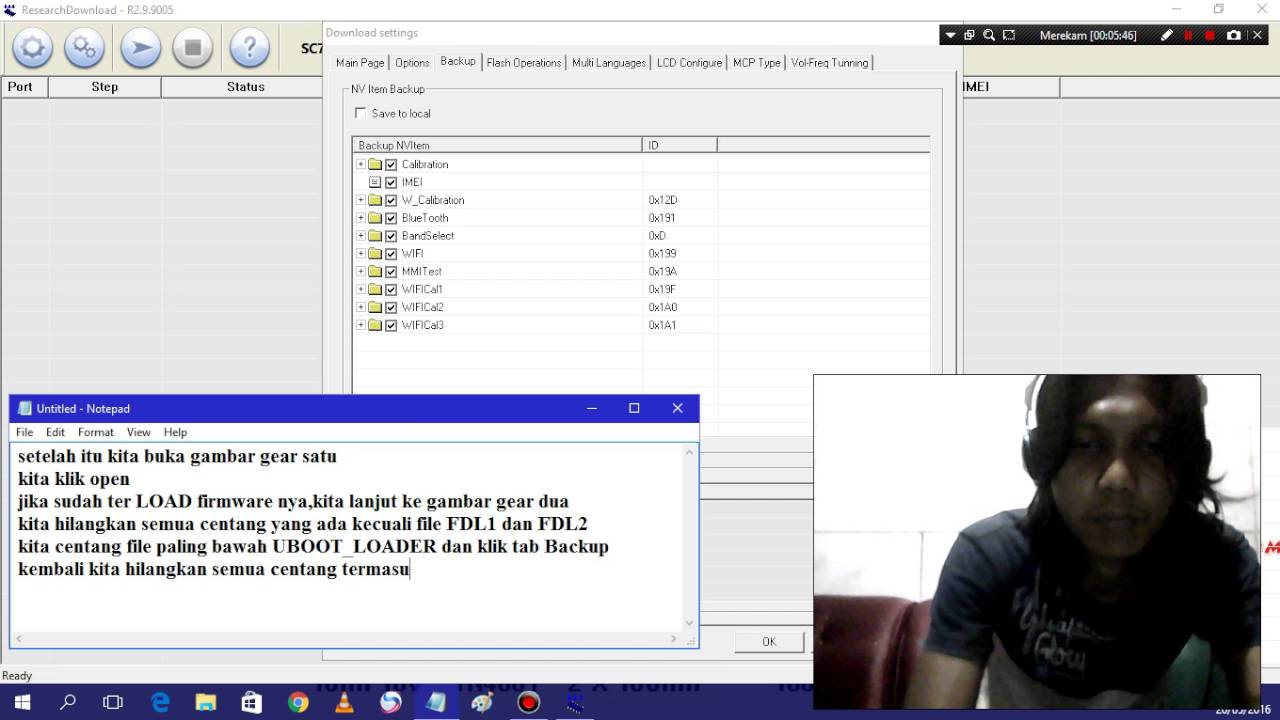Pause the screen recording

click(x=1188, y=35)
